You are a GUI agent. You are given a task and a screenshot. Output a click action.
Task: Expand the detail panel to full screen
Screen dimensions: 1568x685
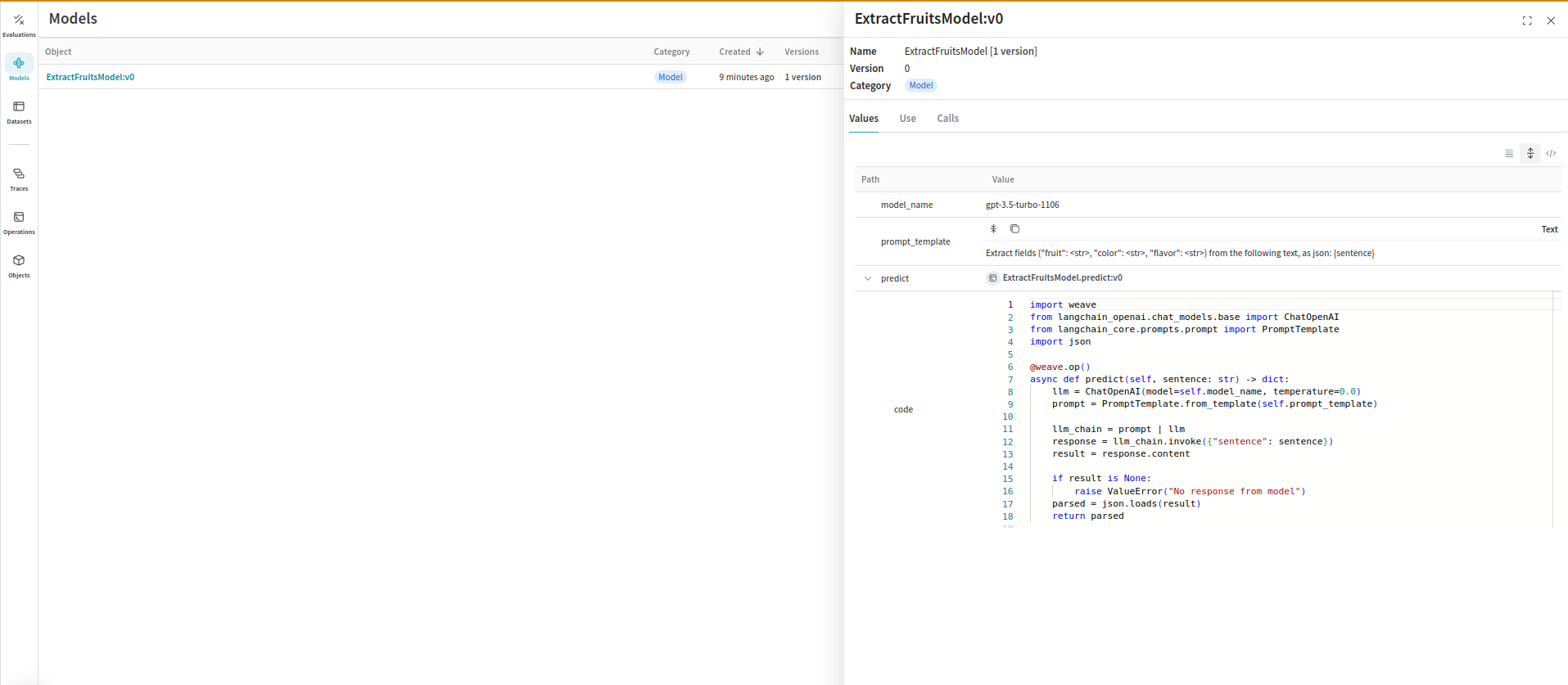1527,20
